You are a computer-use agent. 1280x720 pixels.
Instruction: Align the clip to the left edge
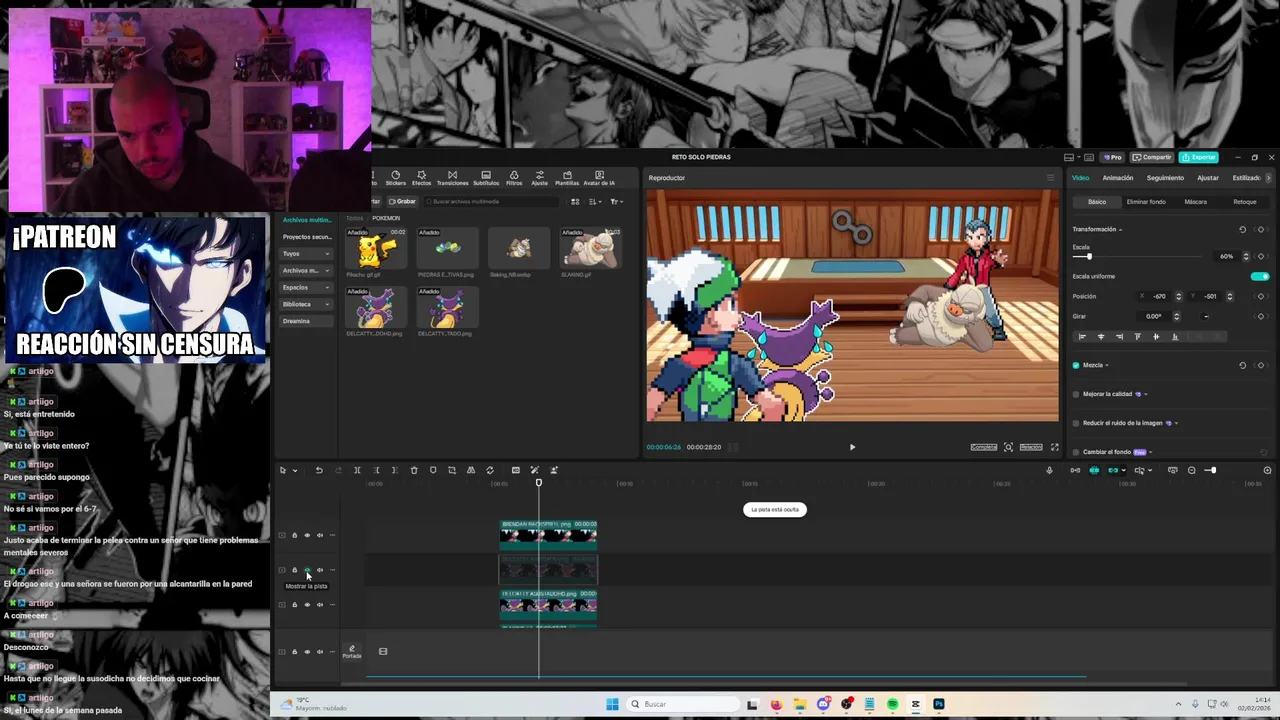click(1082, 337)
